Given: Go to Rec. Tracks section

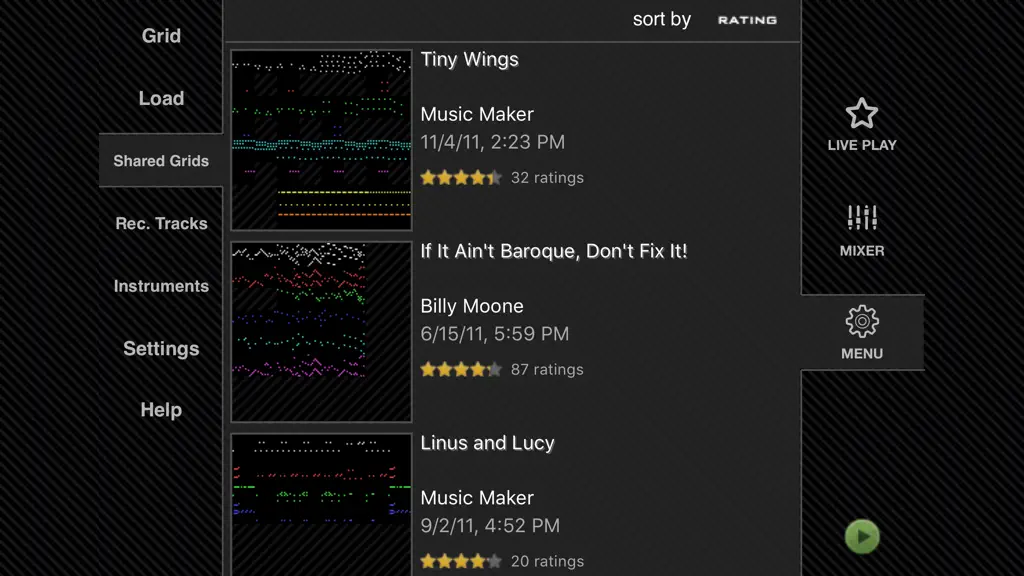Looking at the screenshot, I should pos(161,223).
